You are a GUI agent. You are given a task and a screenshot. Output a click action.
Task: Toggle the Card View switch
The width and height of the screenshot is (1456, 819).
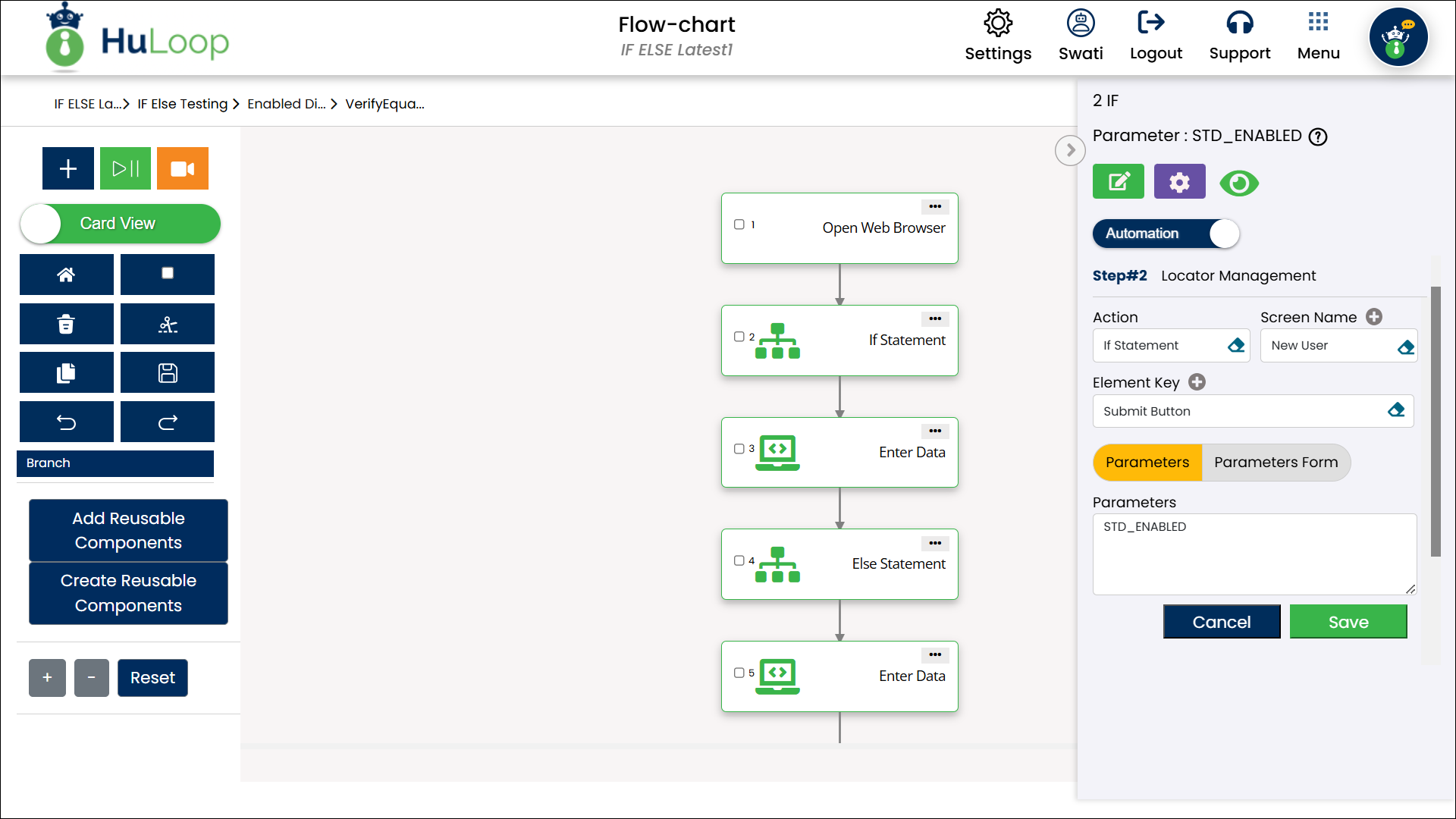[120, 224]
